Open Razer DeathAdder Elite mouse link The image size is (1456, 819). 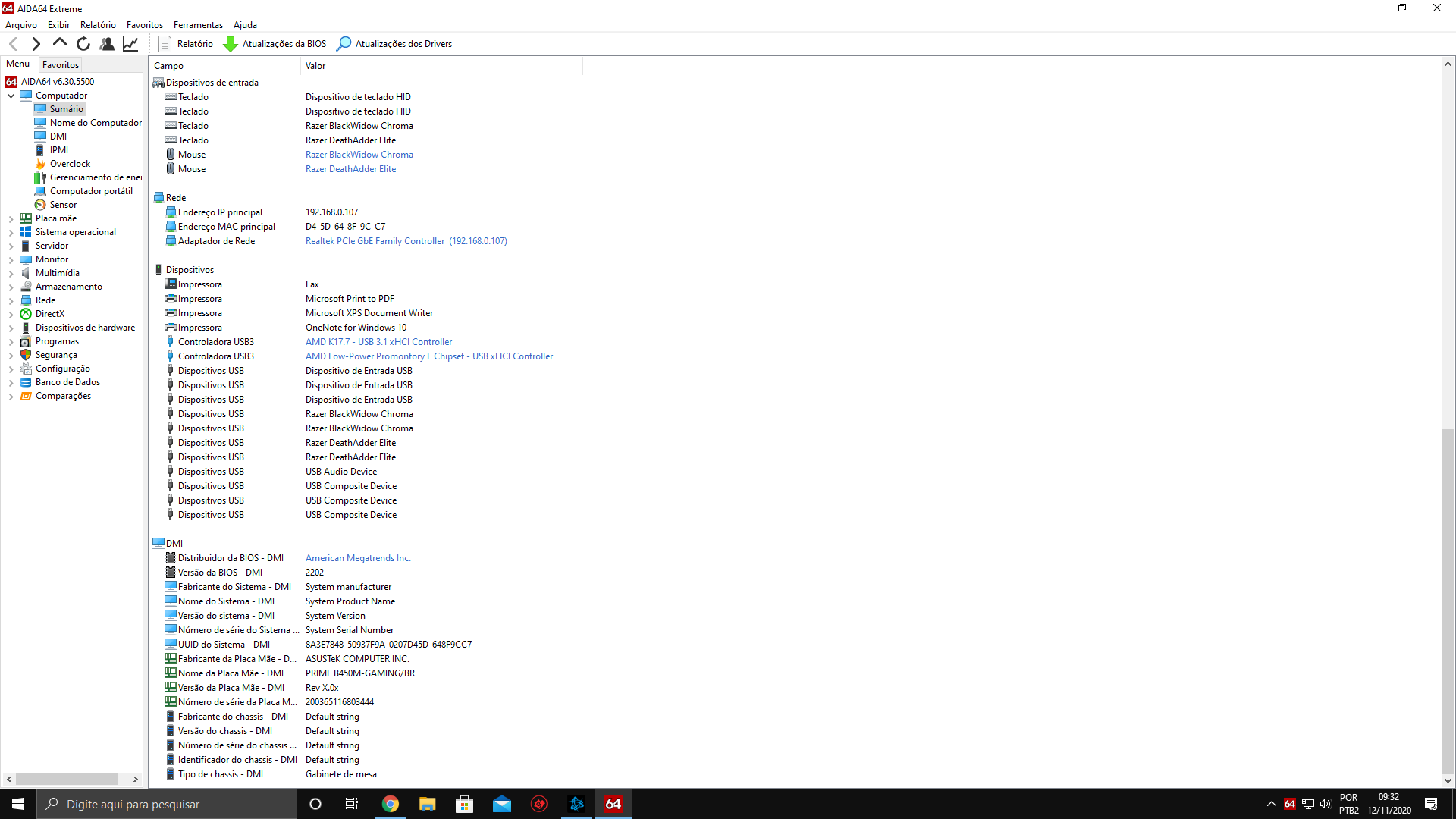tap(350, 169)
